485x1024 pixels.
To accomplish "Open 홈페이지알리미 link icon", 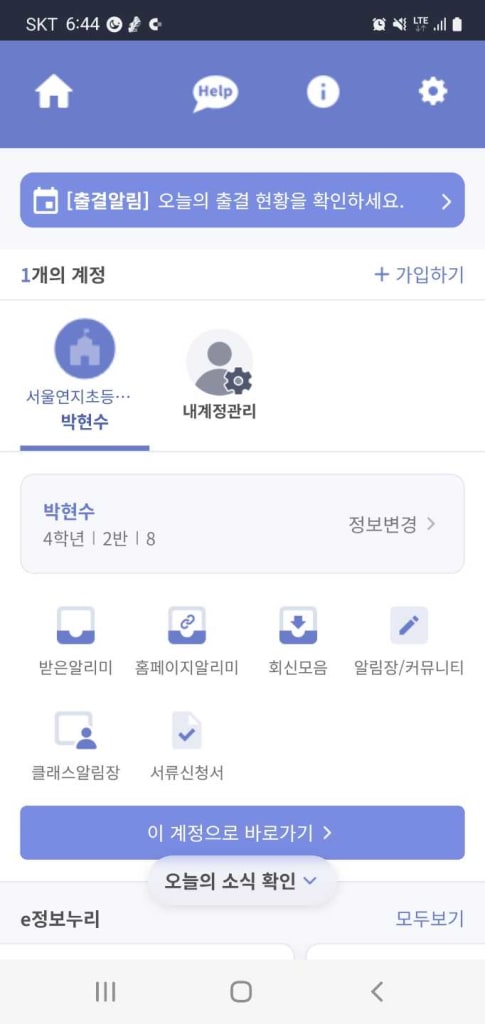I will [x=187, y=626].
